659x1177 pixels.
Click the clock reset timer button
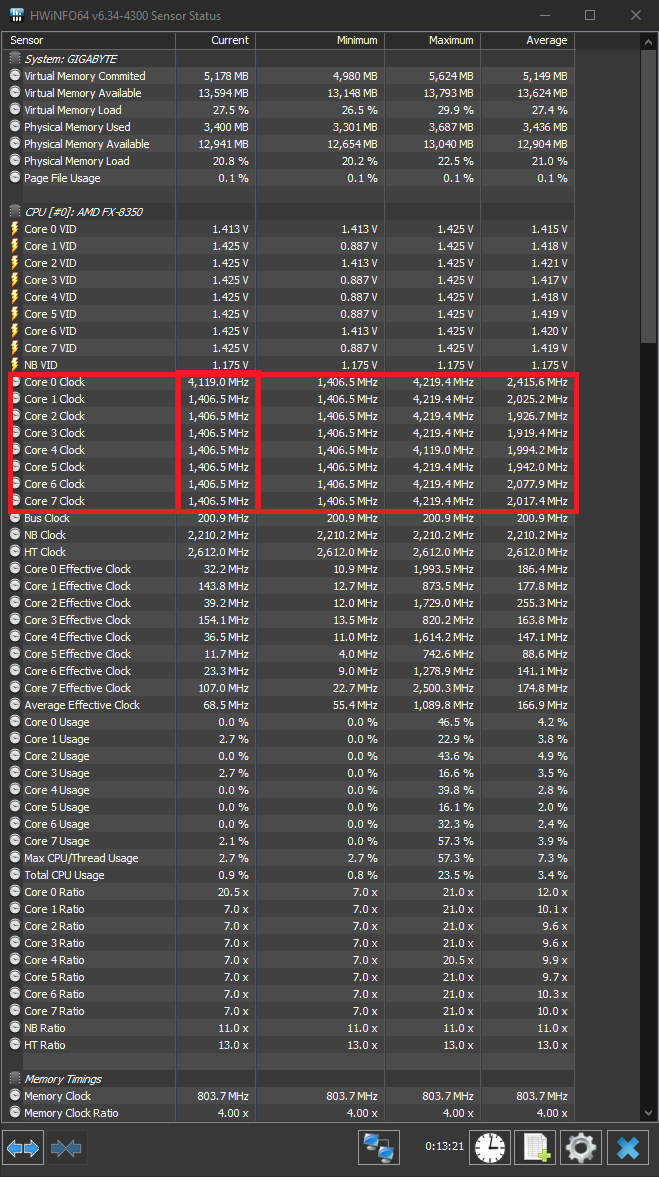pyautogui.click(x=490, y=1148)
